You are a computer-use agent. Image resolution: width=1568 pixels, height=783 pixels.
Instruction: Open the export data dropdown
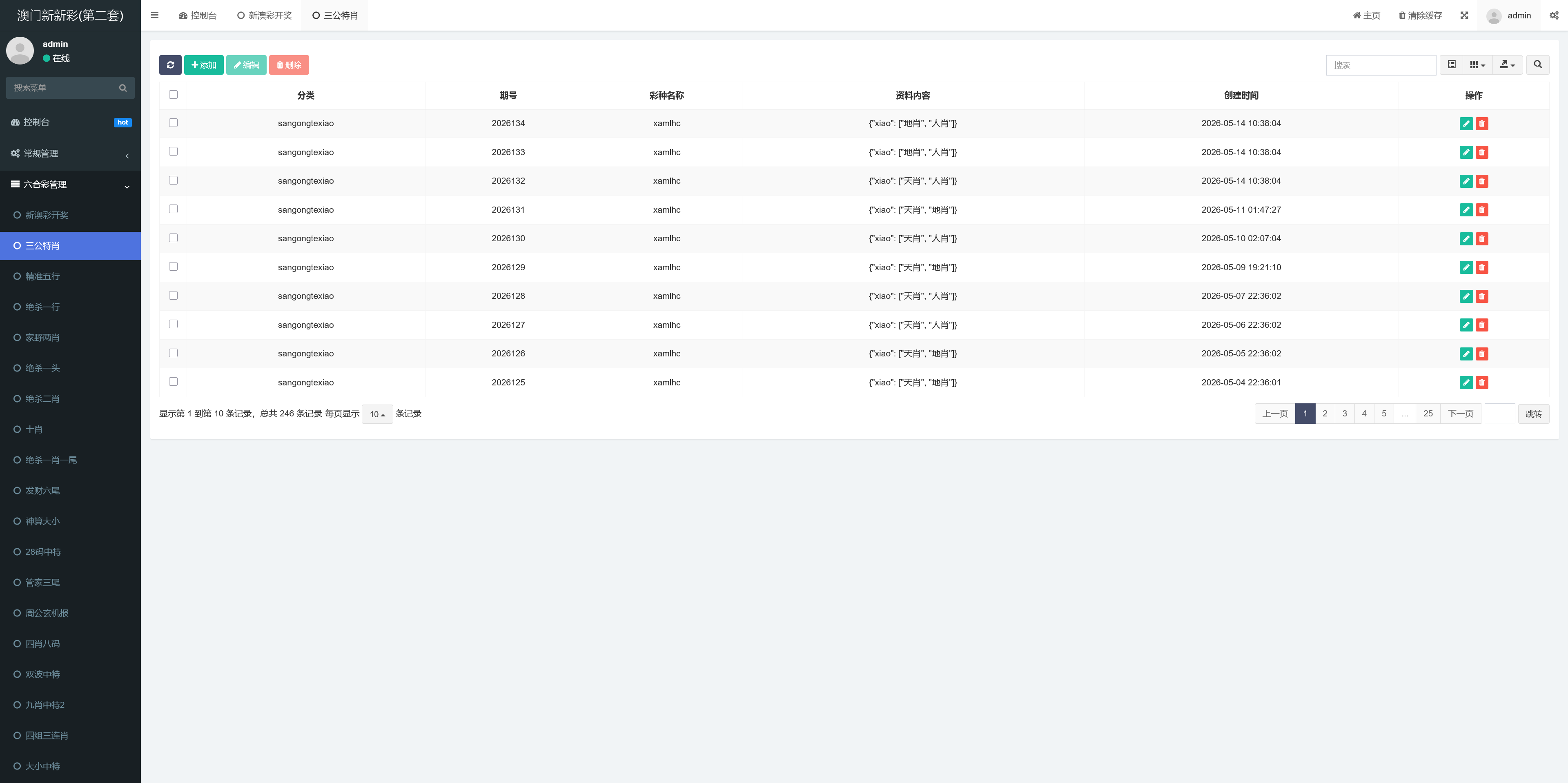(x=1507, y=65)
